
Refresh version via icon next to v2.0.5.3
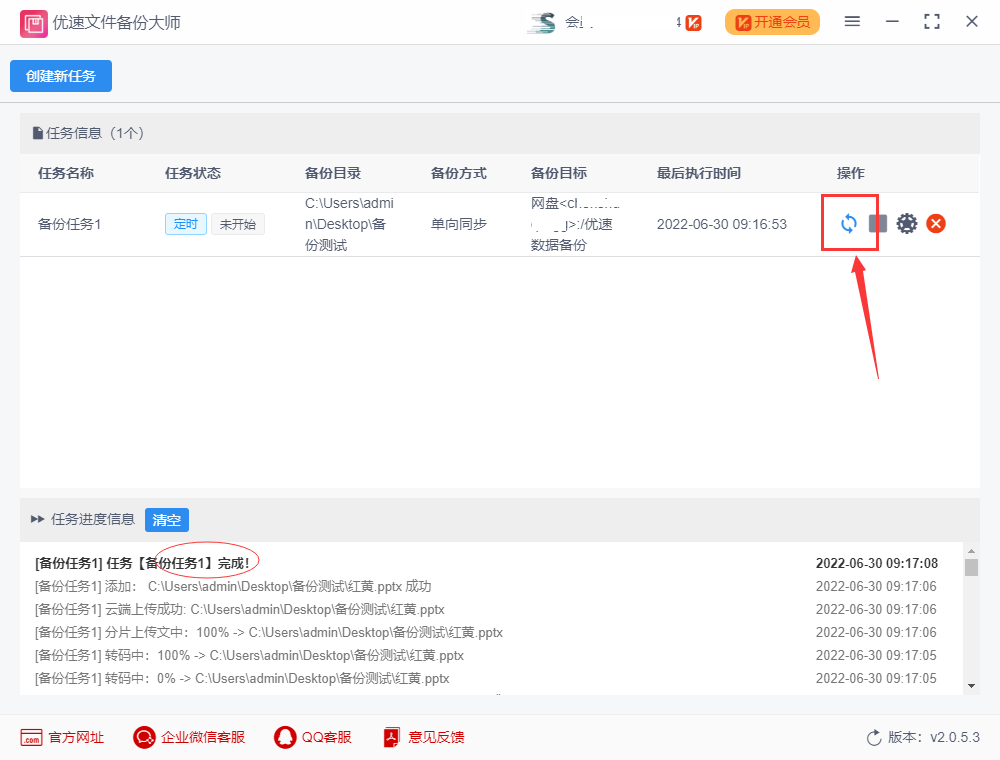(x=874, y=737)
